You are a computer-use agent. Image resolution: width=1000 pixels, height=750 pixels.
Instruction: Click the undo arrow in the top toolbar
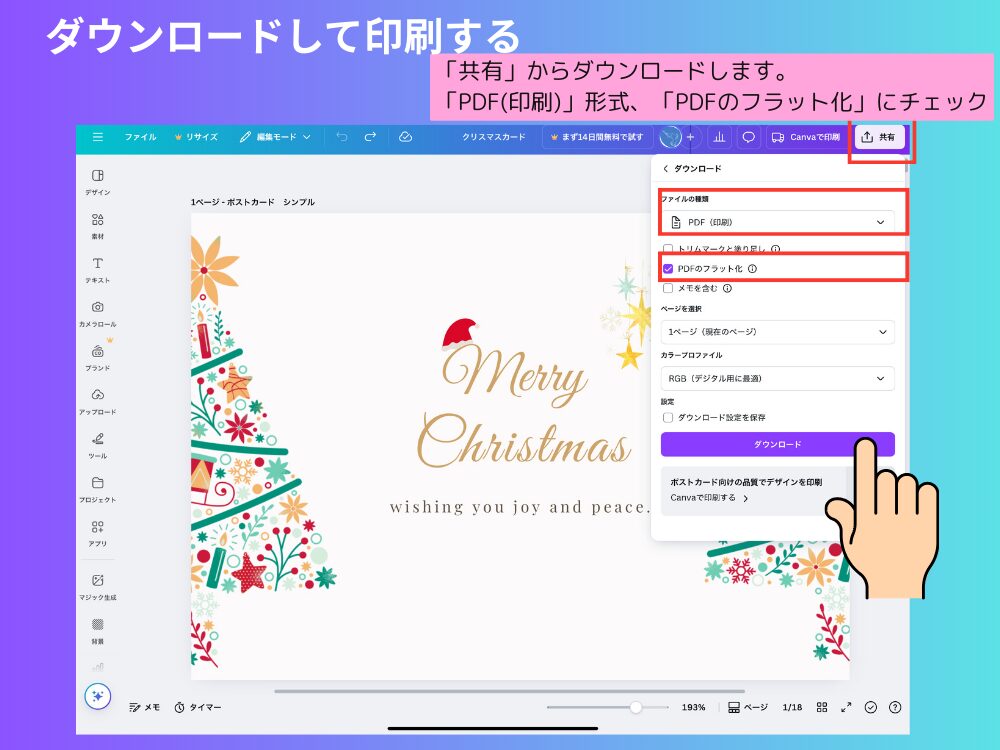[x=342, y=137]
